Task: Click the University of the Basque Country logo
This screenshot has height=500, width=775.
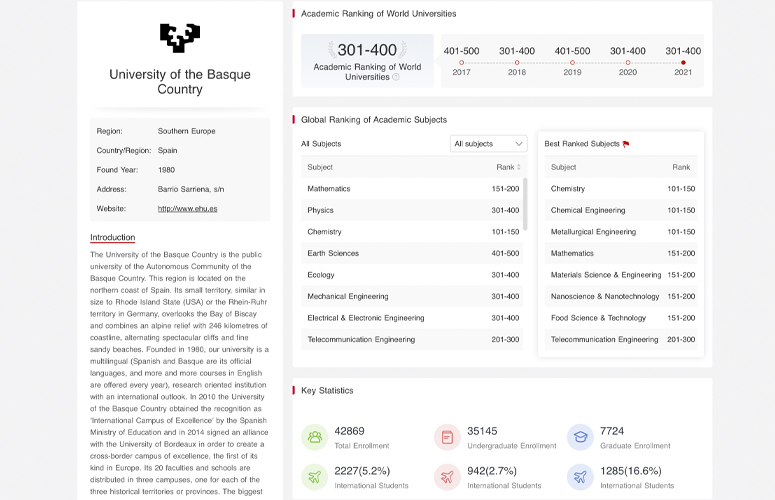Action: [180, 37]
